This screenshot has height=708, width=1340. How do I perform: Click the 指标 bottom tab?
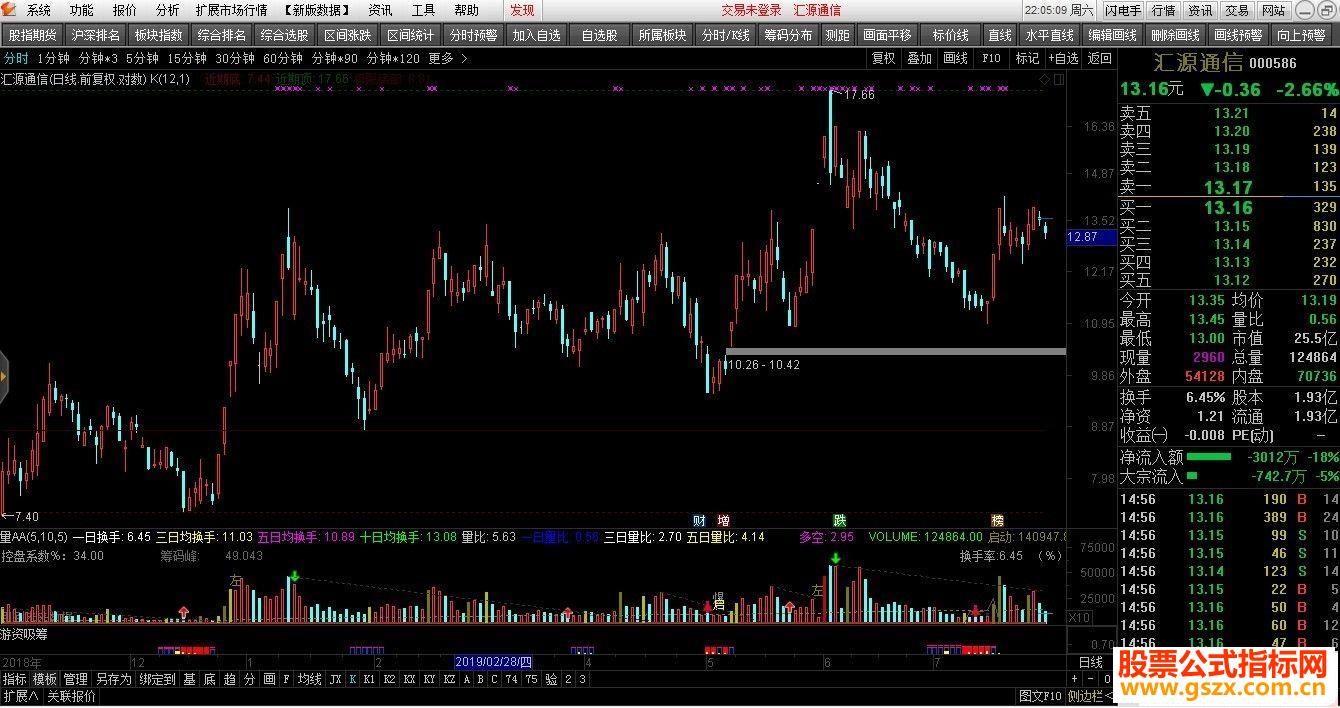(x=14, y=679)
